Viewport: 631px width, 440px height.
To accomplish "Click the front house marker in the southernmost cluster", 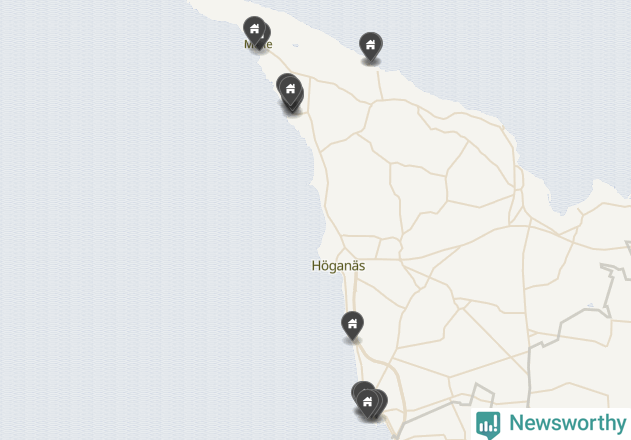I will pos(367,403).
